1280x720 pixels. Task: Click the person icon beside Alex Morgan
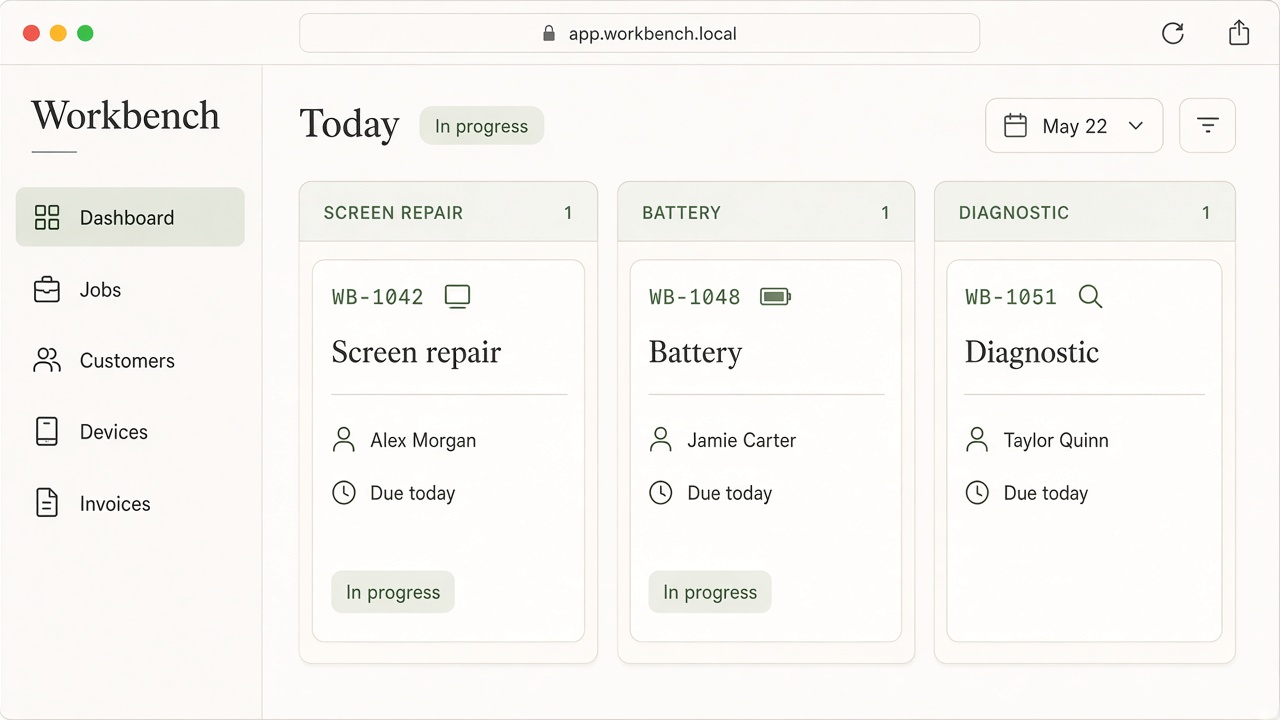[344, 440]
